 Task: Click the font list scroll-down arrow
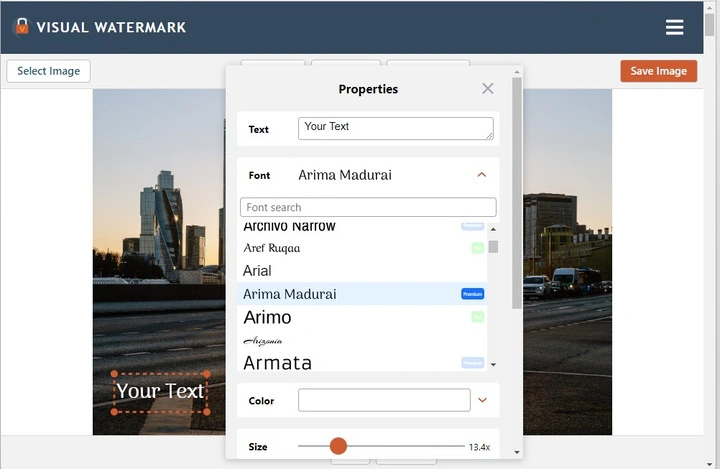(493, 365)
